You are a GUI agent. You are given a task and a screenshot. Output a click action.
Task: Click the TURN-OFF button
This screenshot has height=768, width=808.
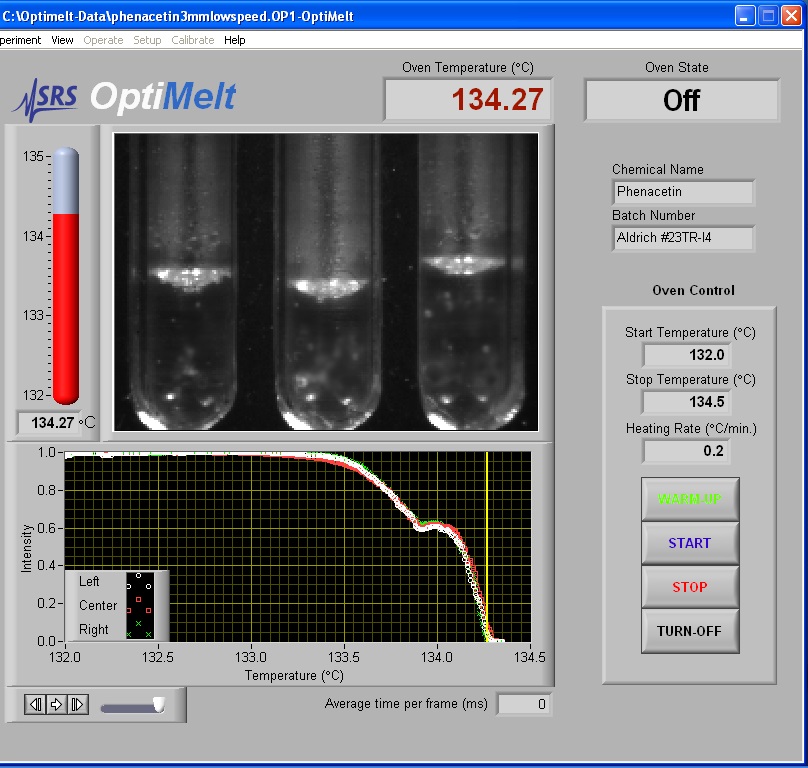coord(689,631)
